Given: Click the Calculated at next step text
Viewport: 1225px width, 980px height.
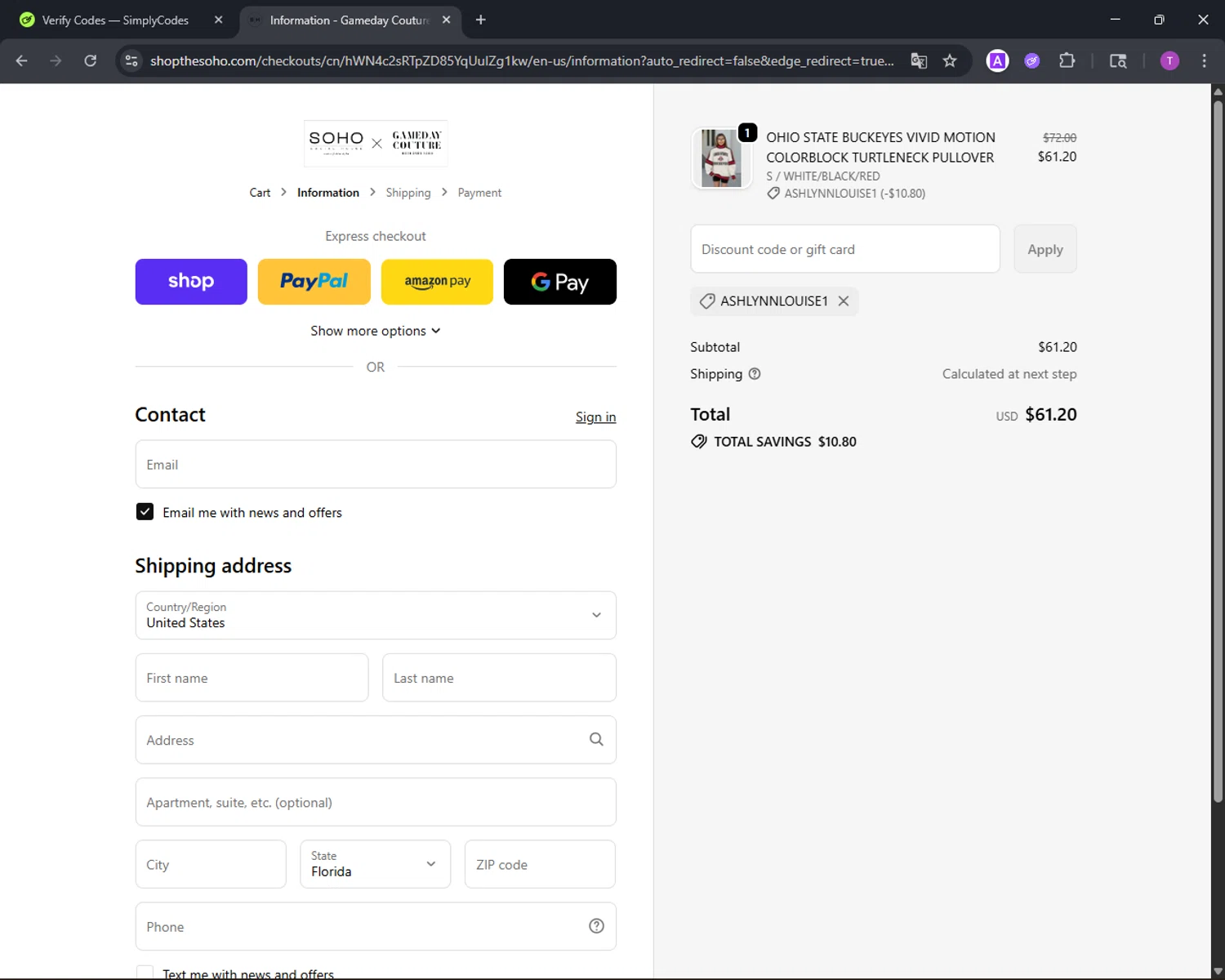Looking at the screenshot, I should click(1009, 373).
